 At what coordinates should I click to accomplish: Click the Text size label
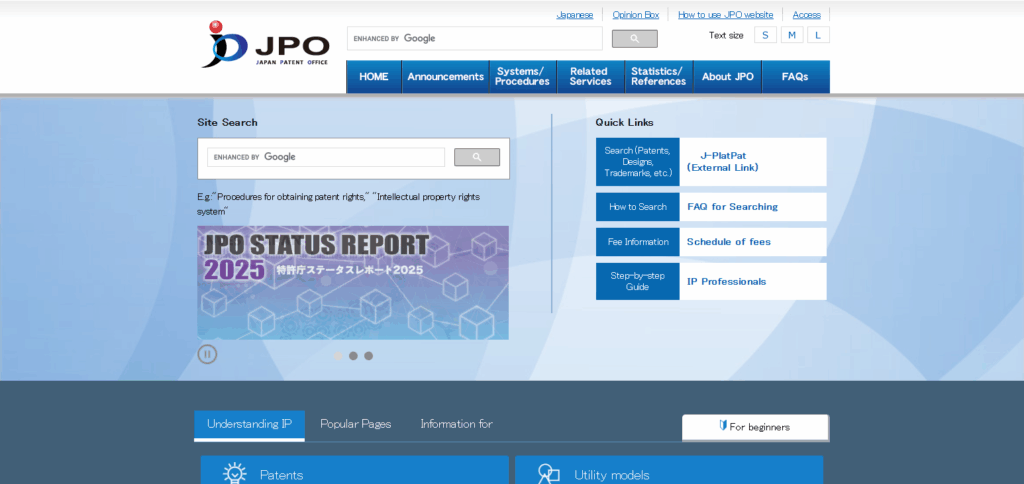pyautogui.click(x=726, y=35)
